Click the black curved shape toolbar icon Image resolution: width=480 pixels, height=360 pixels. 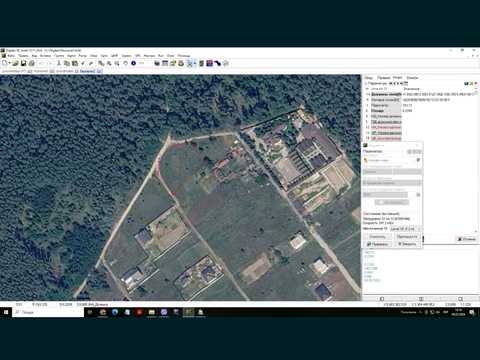pyautogui.click(x=217, y=63)
